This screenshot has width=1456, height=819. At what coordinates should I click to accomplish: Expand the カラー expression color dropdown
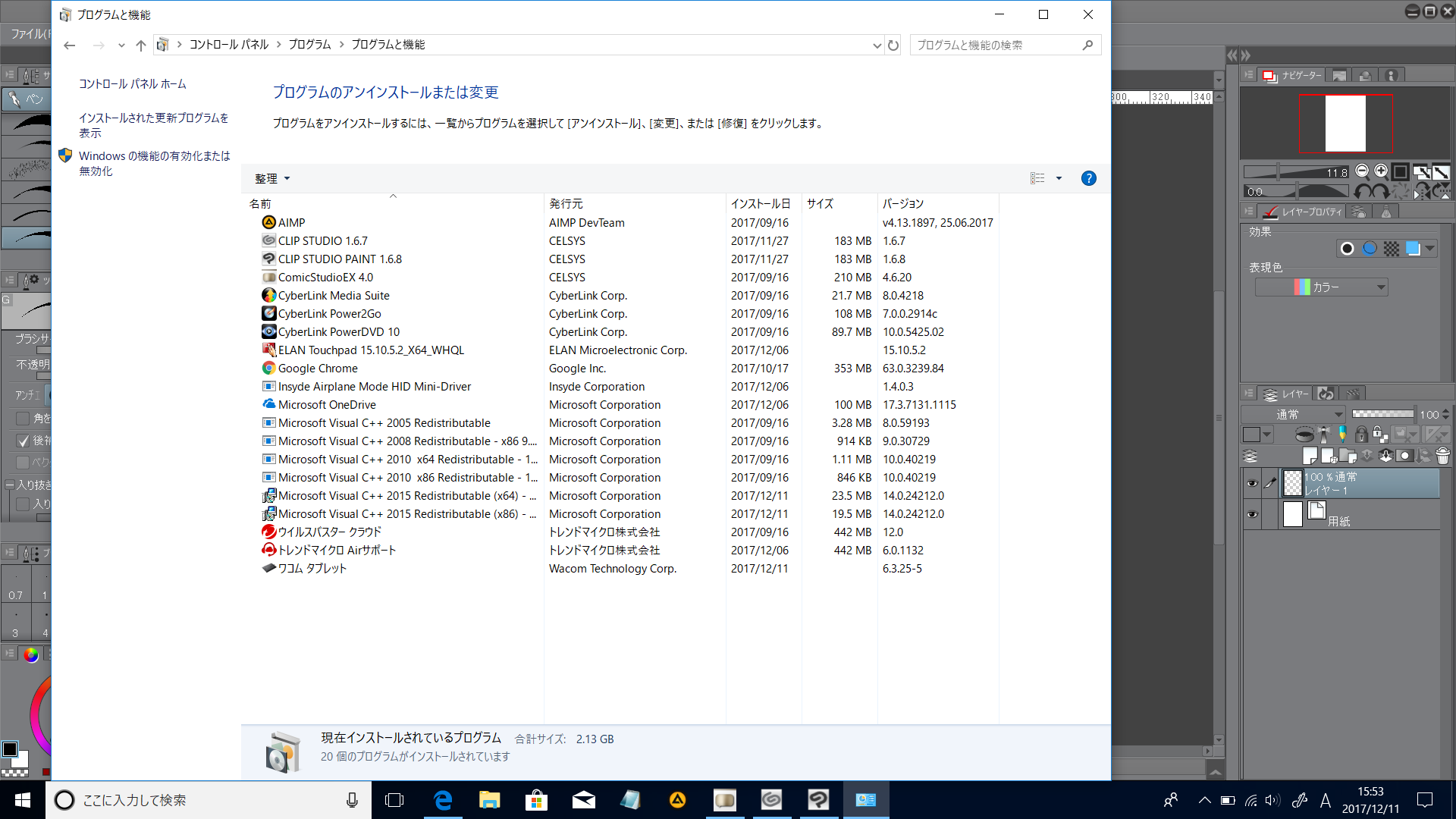[1380, 287]
